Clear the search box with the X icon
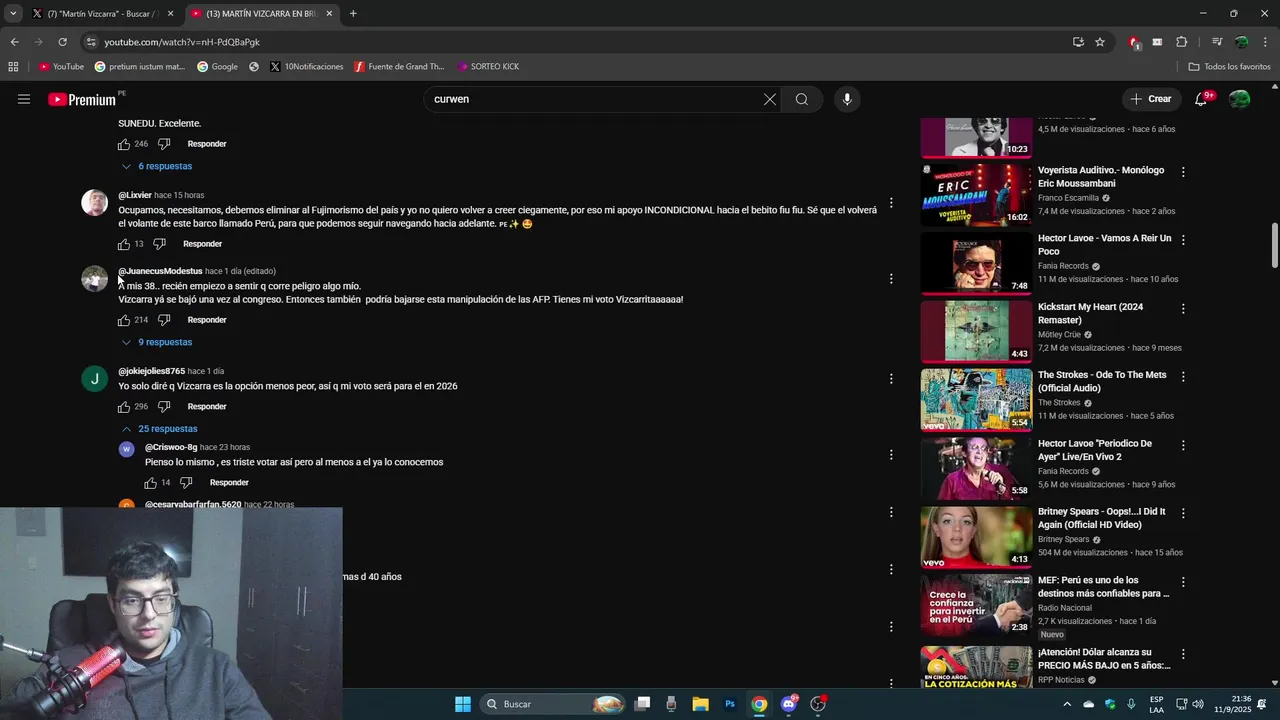Screen dimensions: 1280x720 770,99
